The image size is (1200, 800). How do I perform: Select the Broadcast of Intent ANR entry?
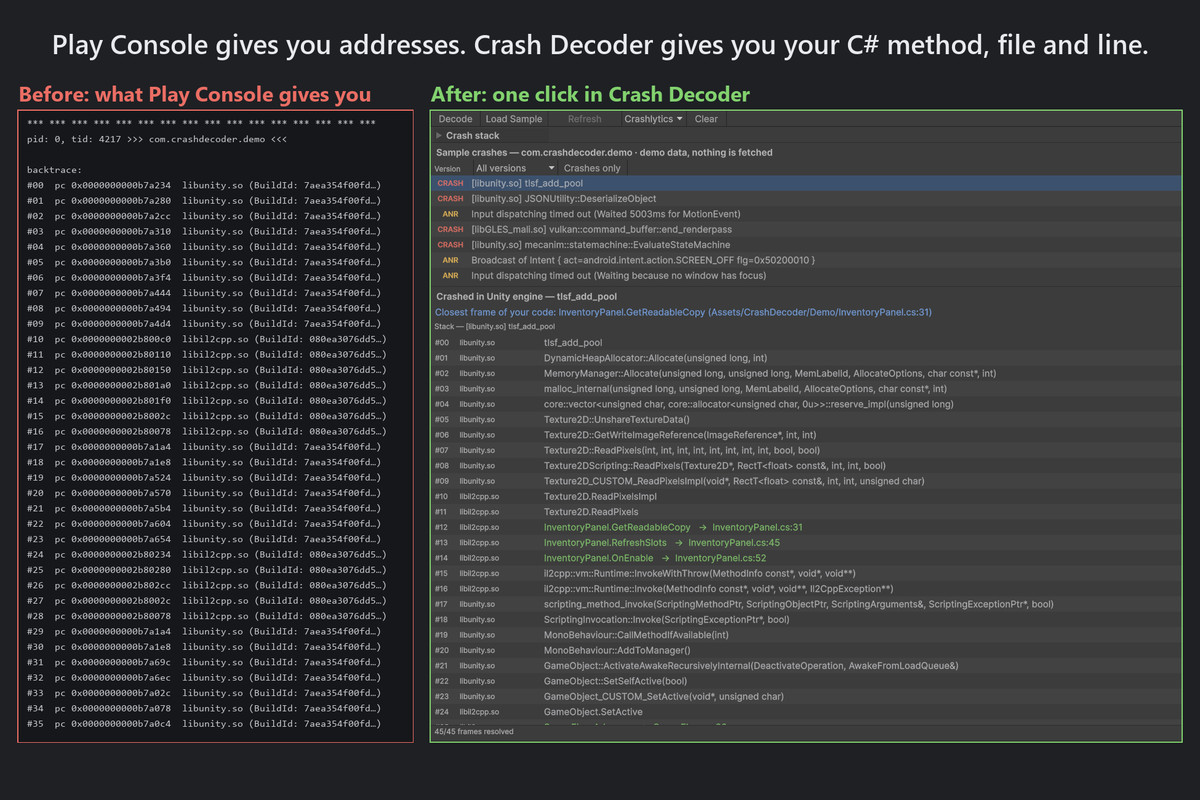point(807,260)
